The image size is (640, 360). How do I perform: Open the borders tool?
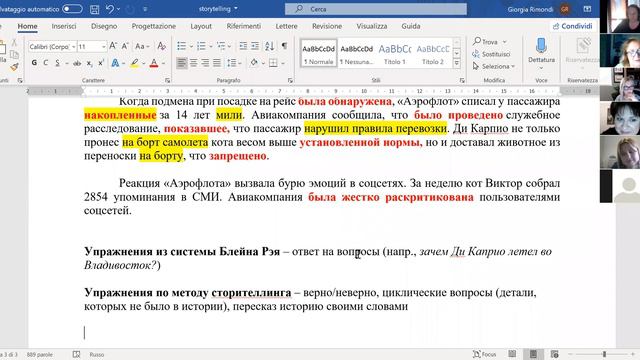[273, 63]
